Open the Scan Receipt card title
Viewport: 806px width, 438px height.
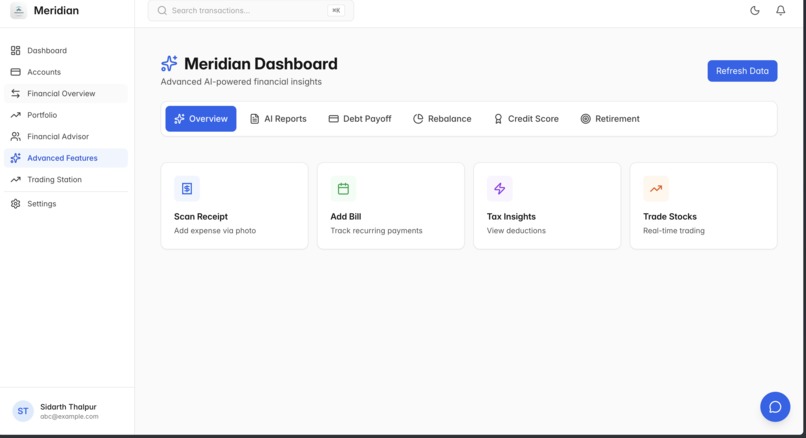pos(201,216)
